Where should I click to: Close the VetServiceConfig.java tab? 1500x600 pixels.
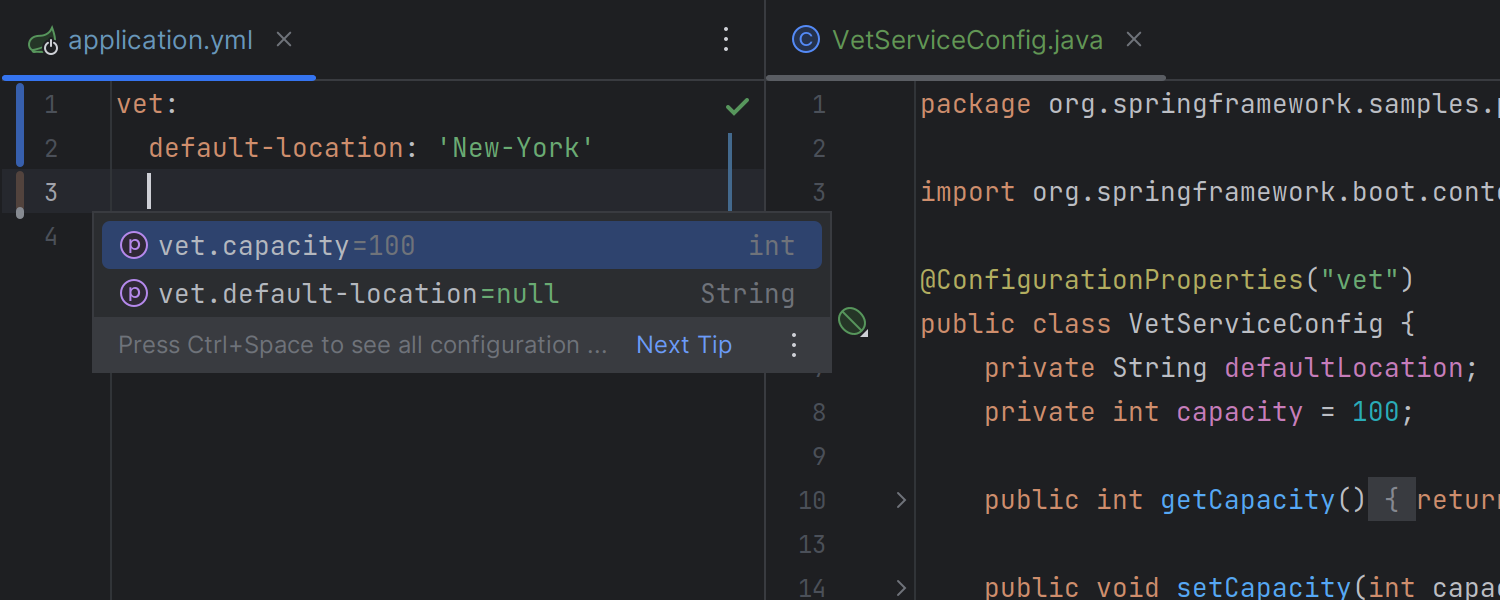(x=1134, y=40)
